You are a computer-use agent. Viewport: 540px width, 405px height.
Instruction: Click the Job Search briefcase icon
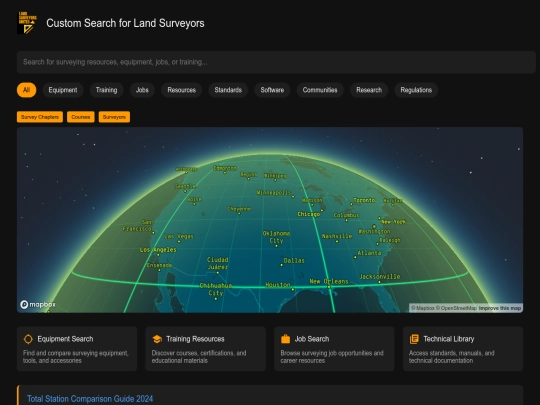click(285, 339)
